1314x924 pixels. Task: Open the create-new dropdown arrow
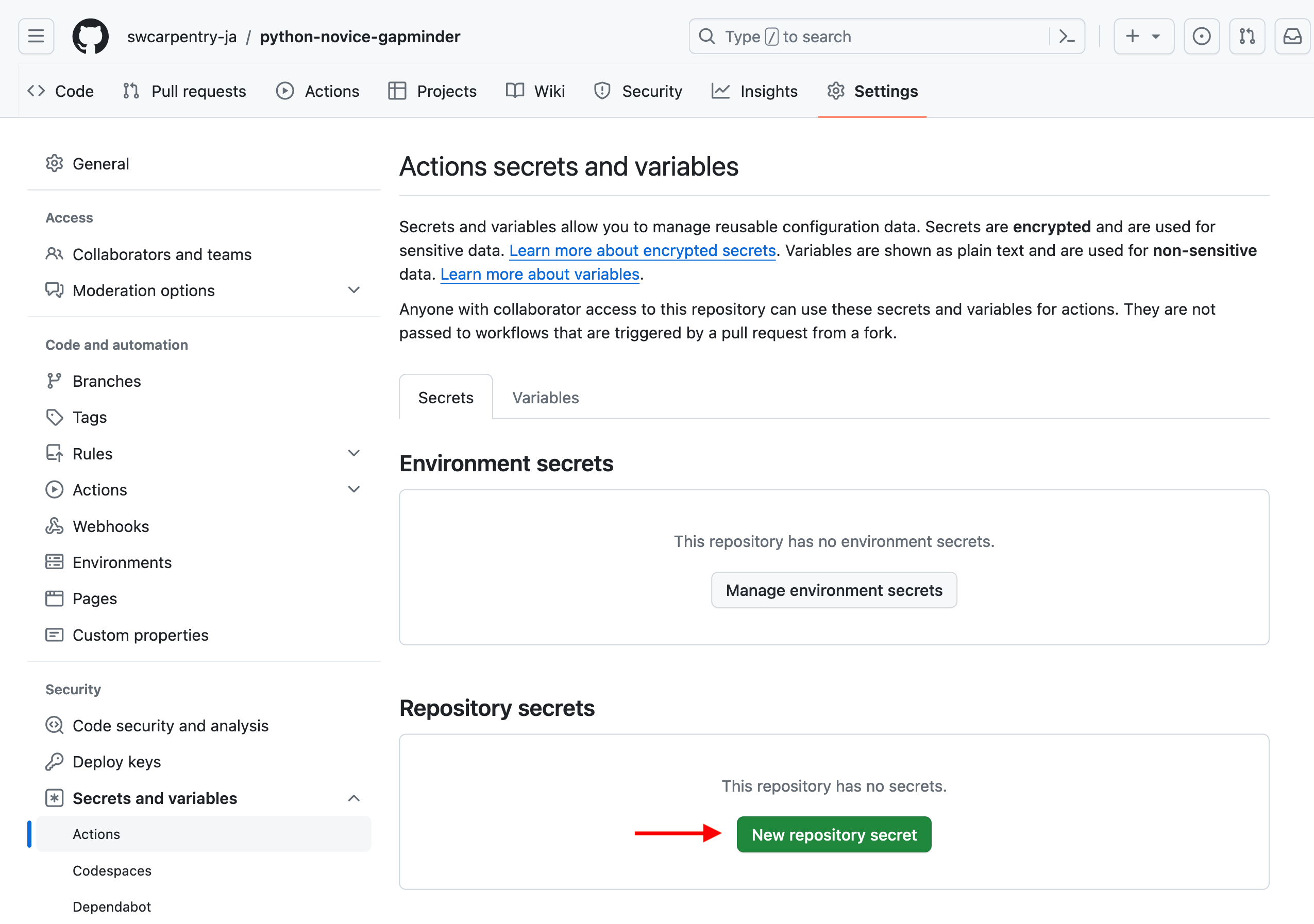coord(1156,37)
